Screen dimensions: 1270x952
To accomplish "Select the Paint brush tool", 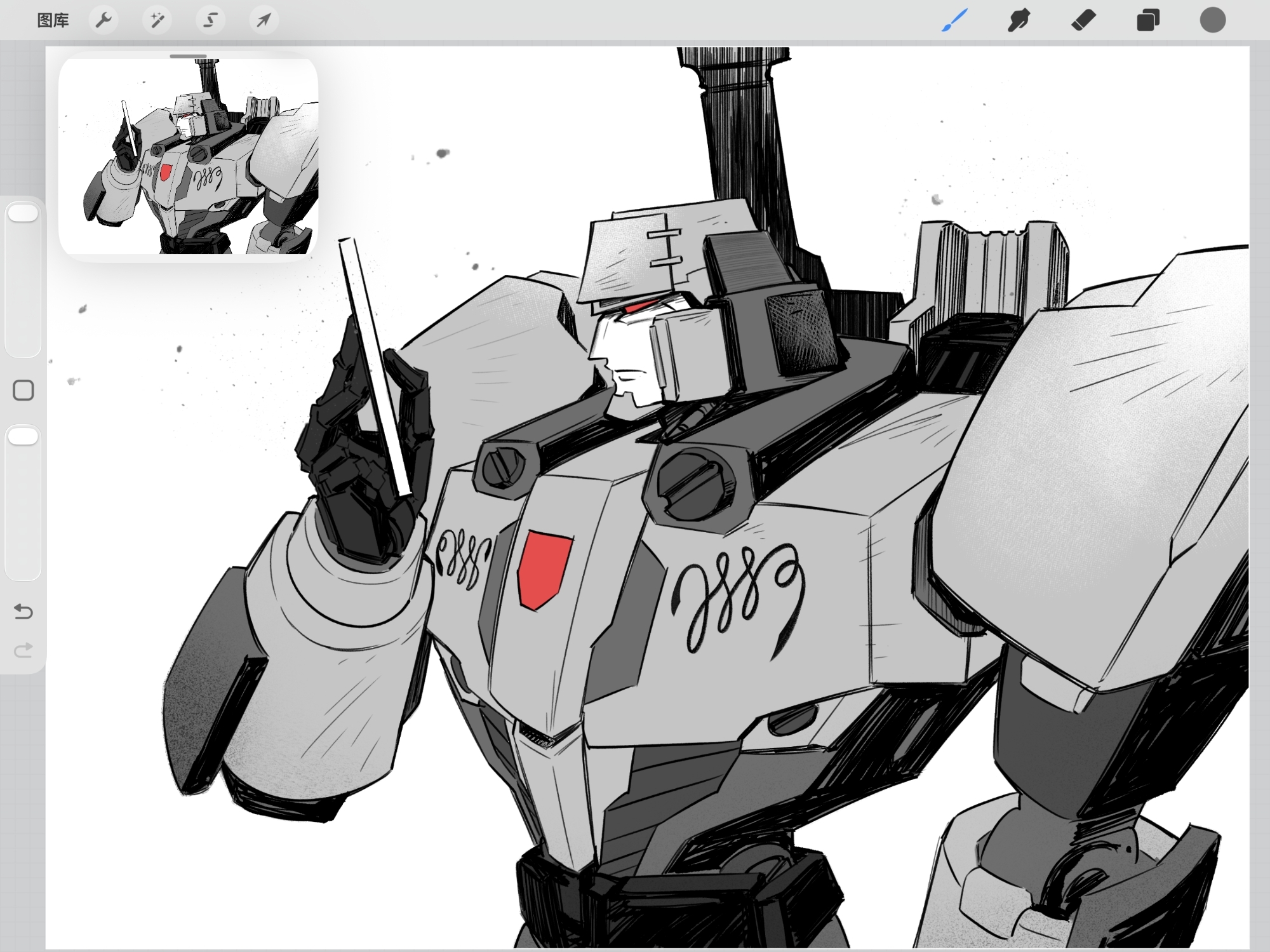I will tap(954, 20).
